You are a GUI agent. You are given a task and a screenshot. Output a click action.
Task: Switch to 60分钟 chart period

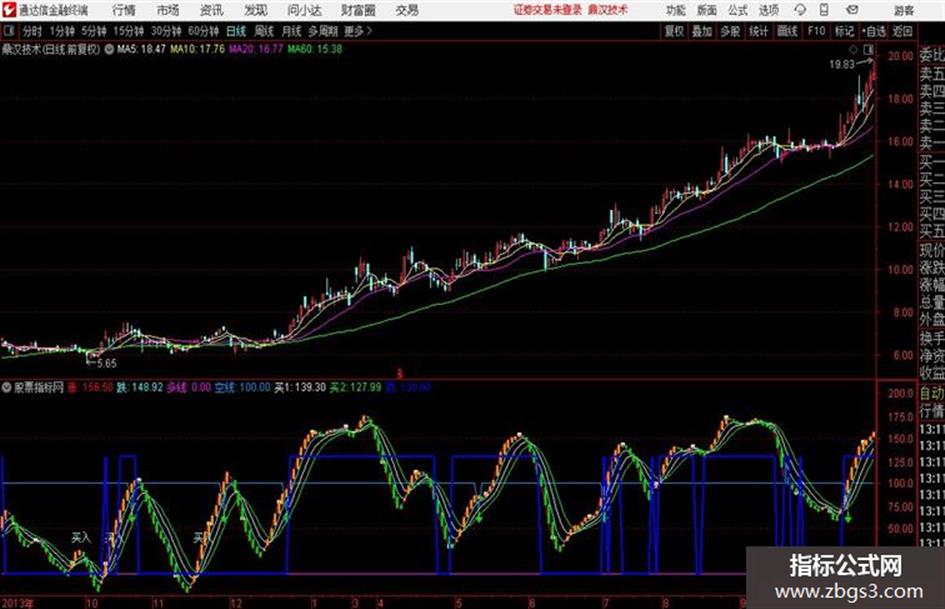tap(204, 31)
